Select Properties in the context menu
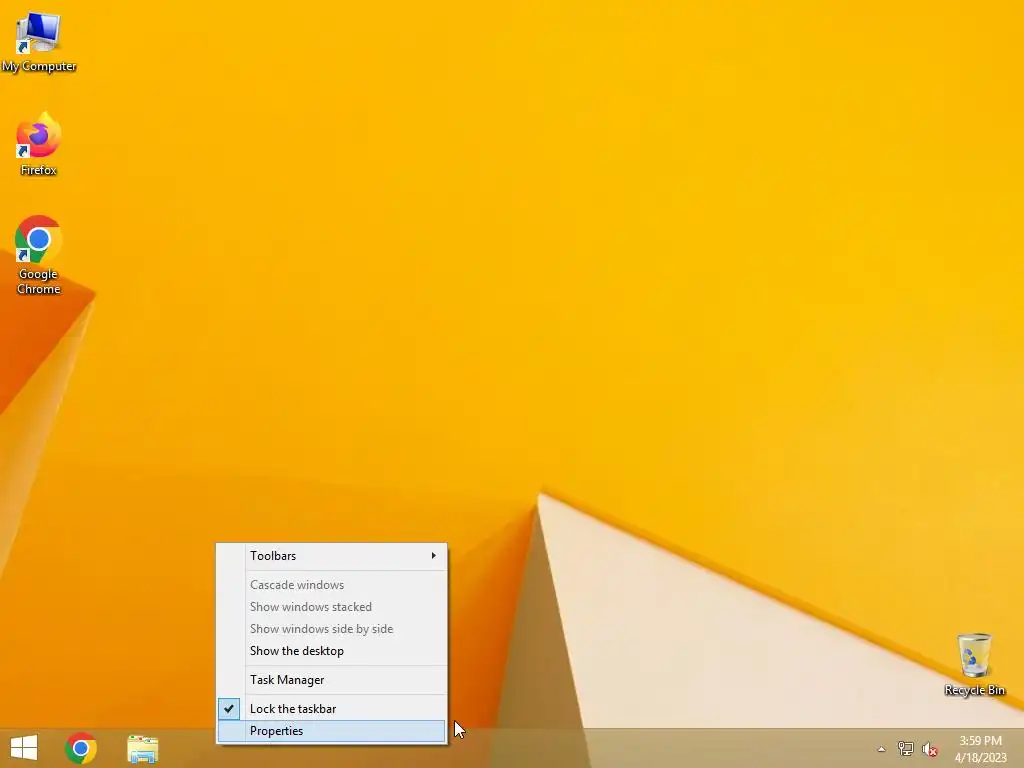 [x=332, y=731]
